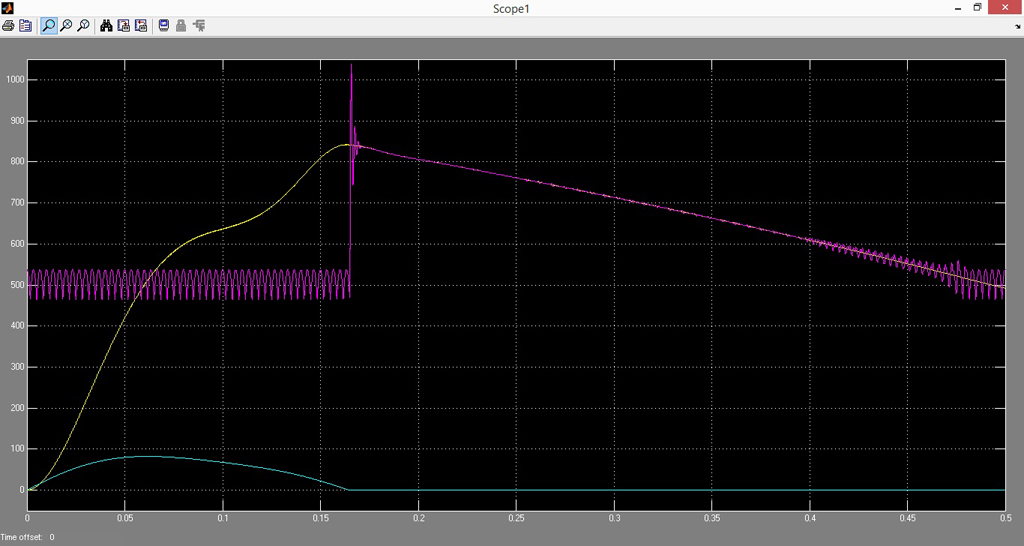The height and width of the screenshot is (546, 1024).
Task: Click the 100 y-axis tick label
Action: tap(16, 449)
